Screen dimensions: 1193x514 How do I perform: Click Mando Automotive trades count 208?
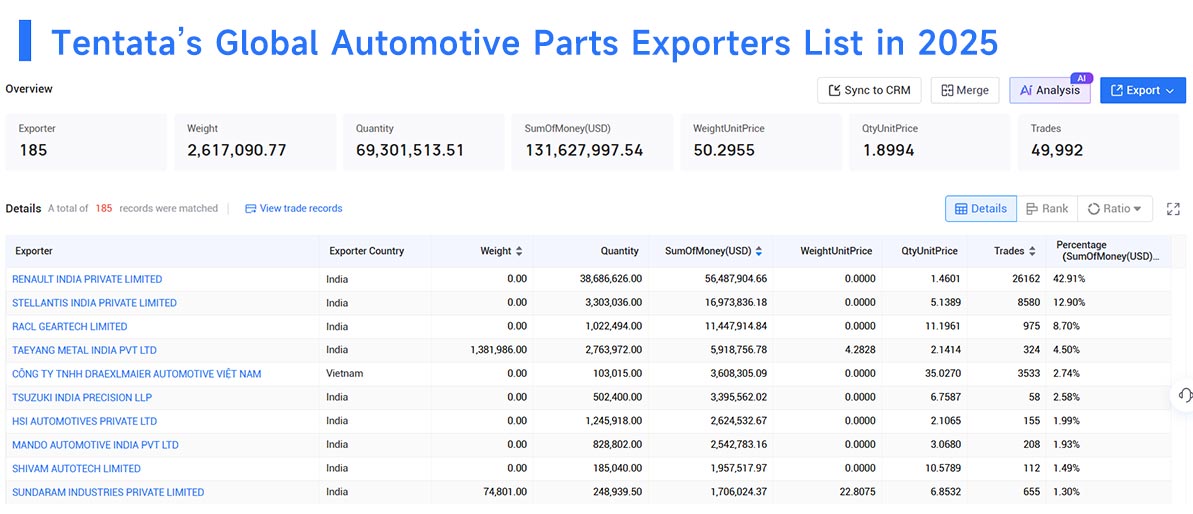(x=1031, y=445)
